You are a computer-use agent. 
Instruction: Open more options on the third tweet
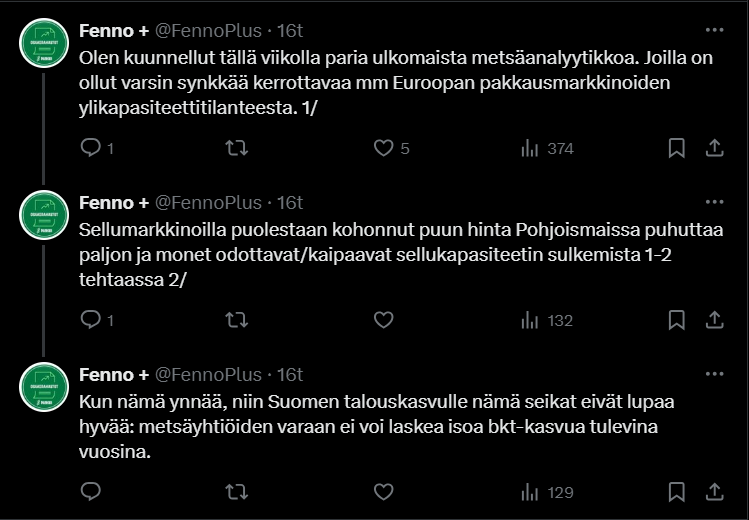[714, 374]
